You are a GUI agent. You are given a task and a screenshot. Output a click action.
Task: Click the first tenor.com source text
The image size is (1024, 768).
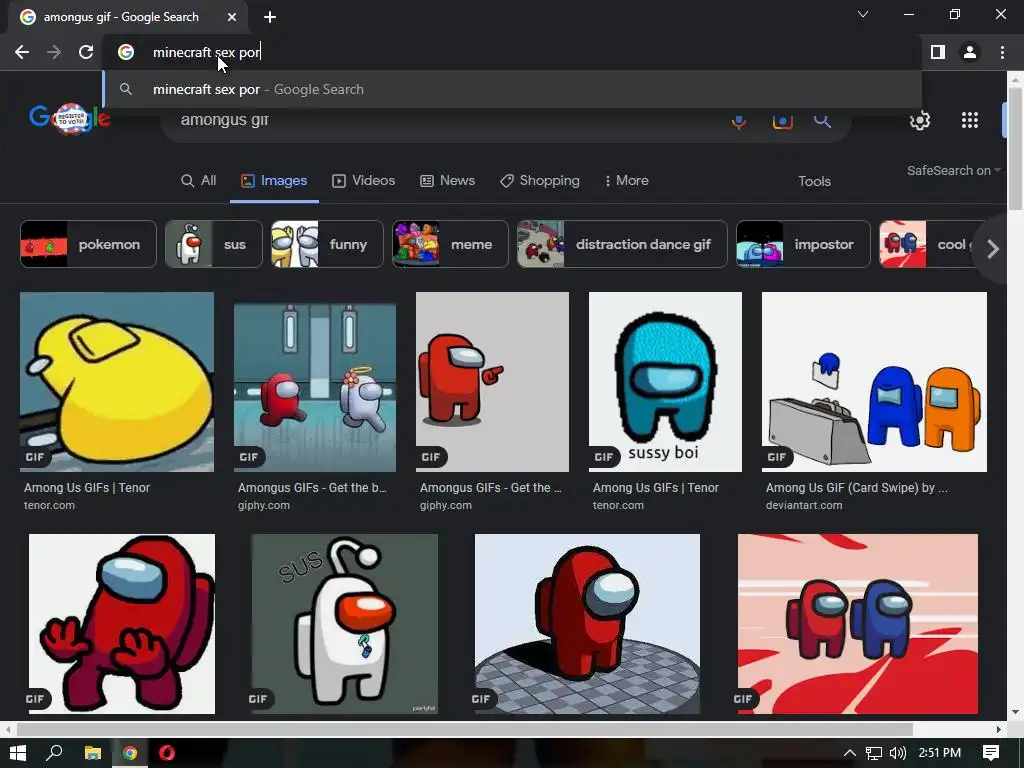pyautogui.click(x=50, y=505)
